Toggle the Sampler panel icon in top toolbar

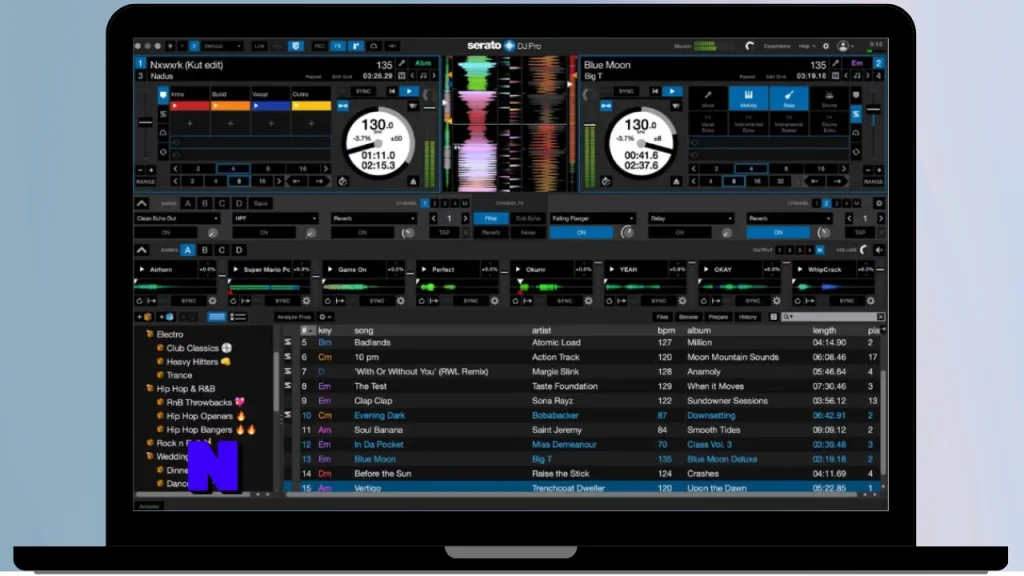tap(356, 46)
